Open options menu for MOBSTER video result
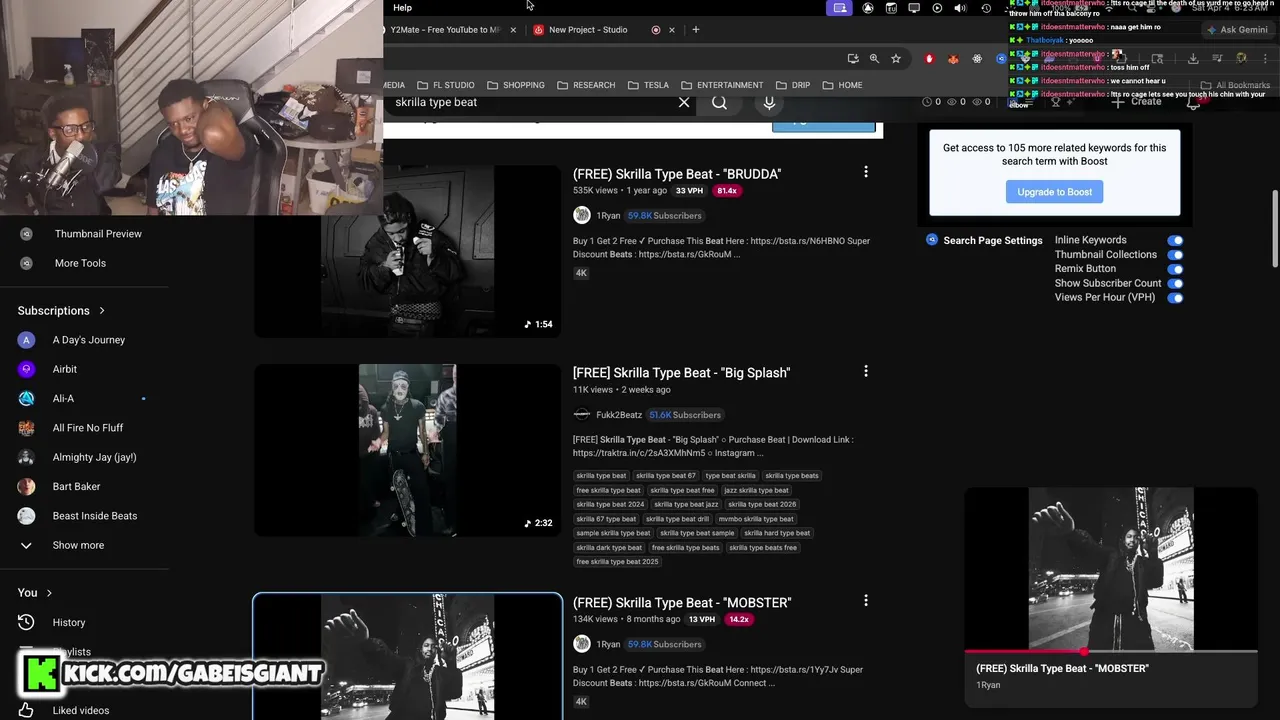This screenshot has width=1280, height=720. 866,601
